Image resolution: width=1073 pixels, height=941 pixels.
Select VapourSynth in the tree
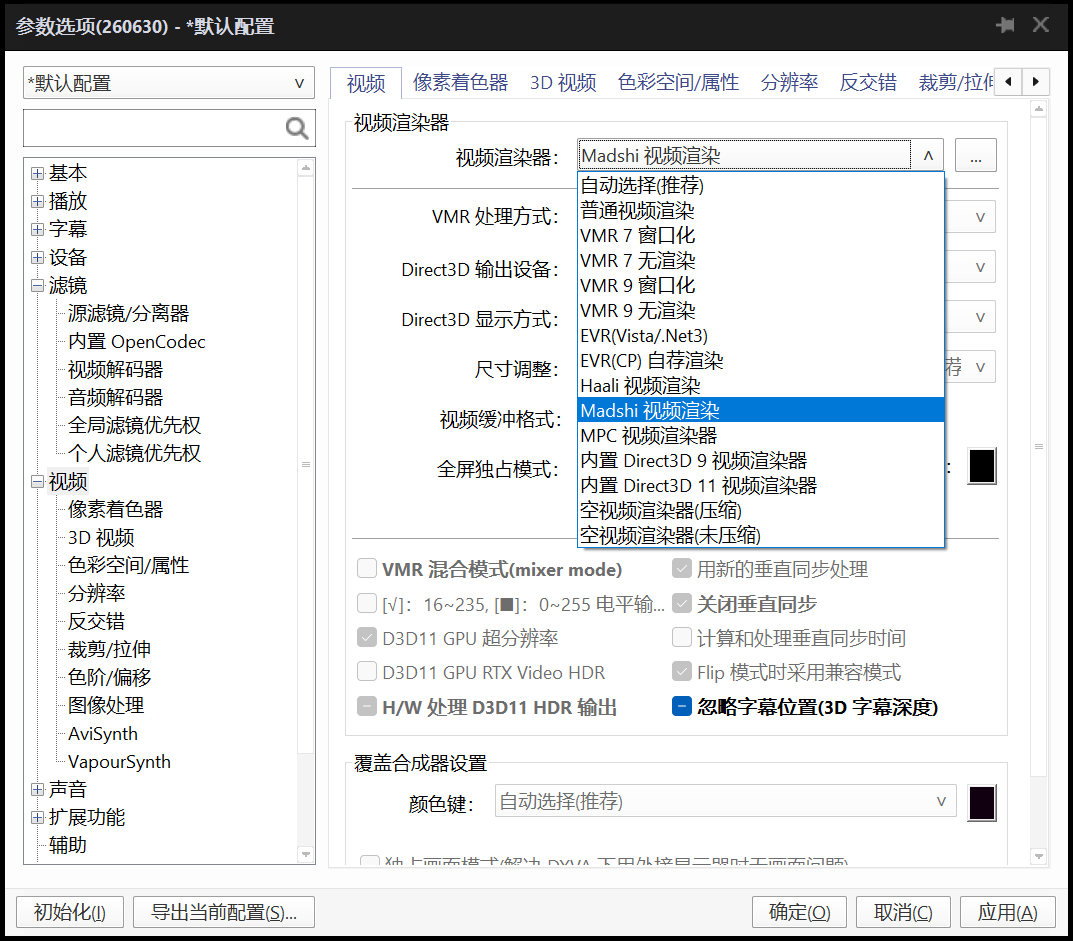pos(119,762)
